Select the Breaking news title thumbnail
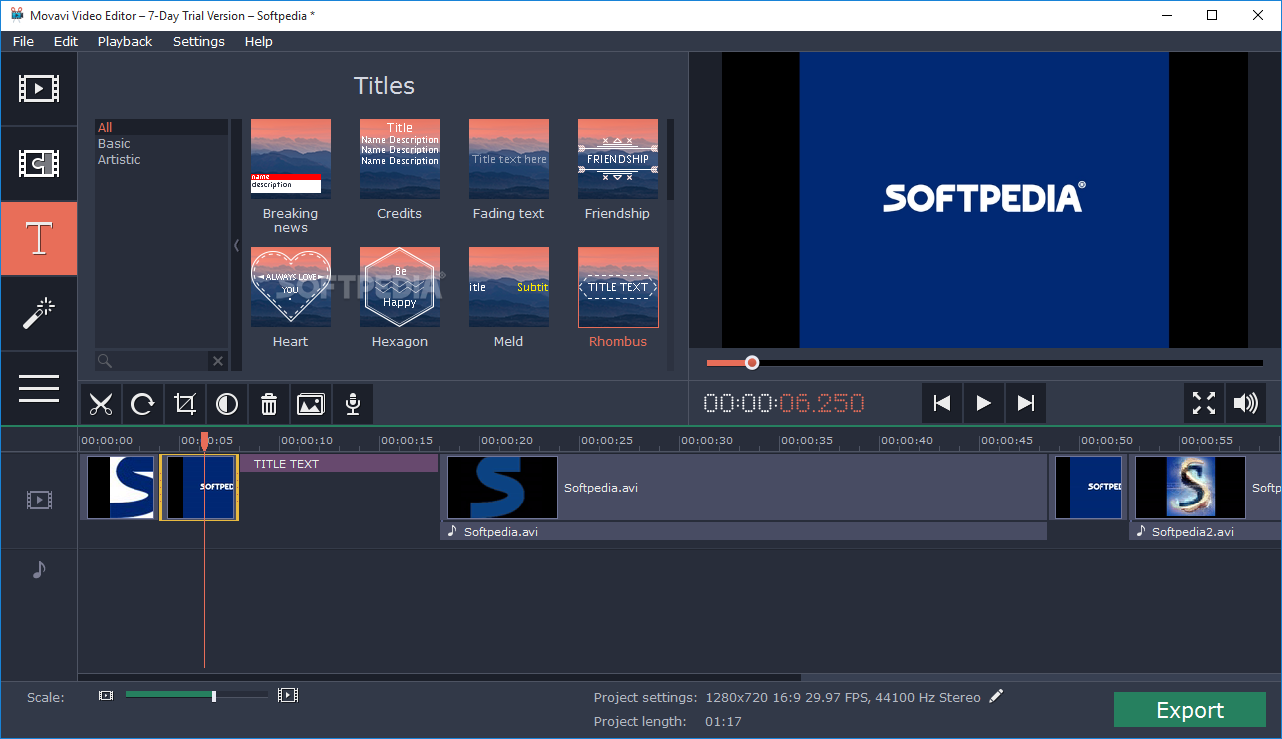The image size is (1282, 739). (291, 159)
